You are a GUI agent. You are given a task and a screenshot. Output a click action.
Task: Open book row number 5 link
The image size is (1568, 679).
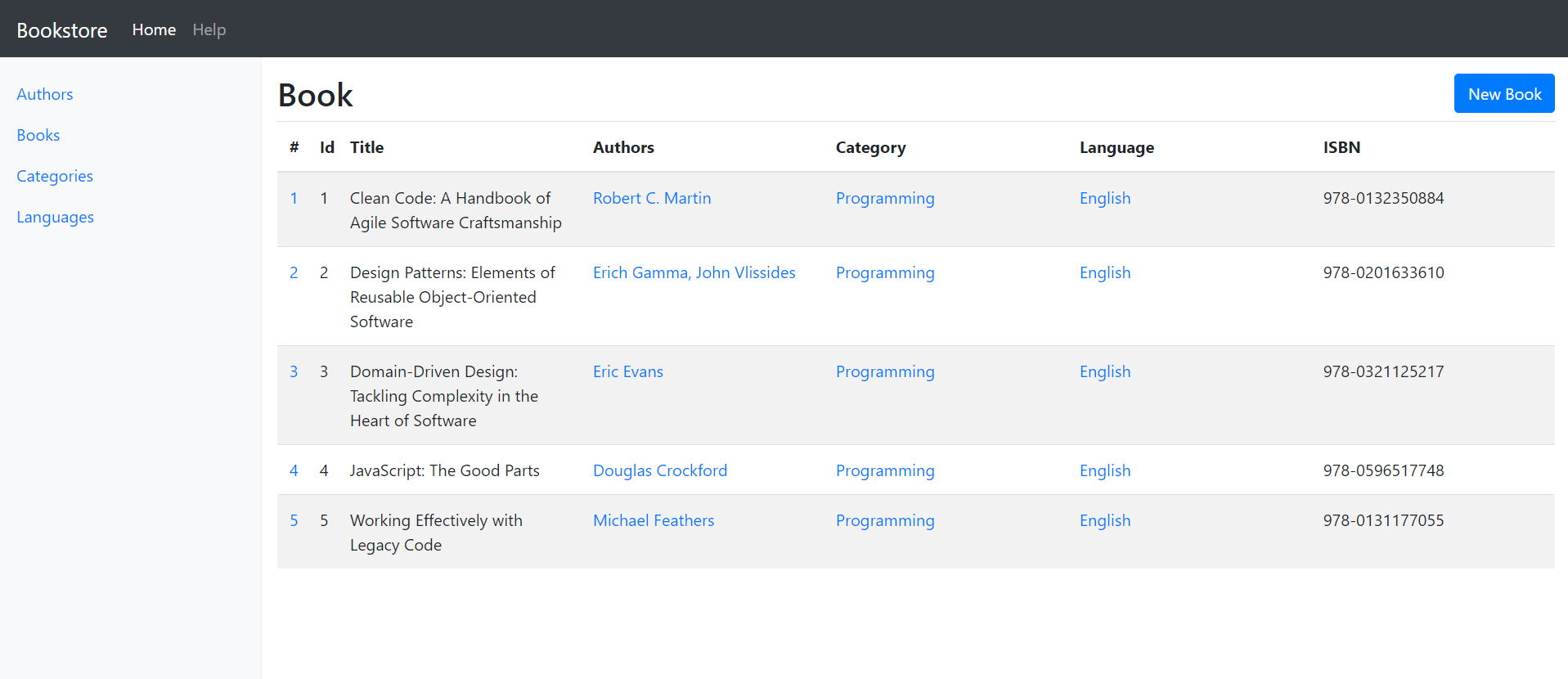[294, 520]
